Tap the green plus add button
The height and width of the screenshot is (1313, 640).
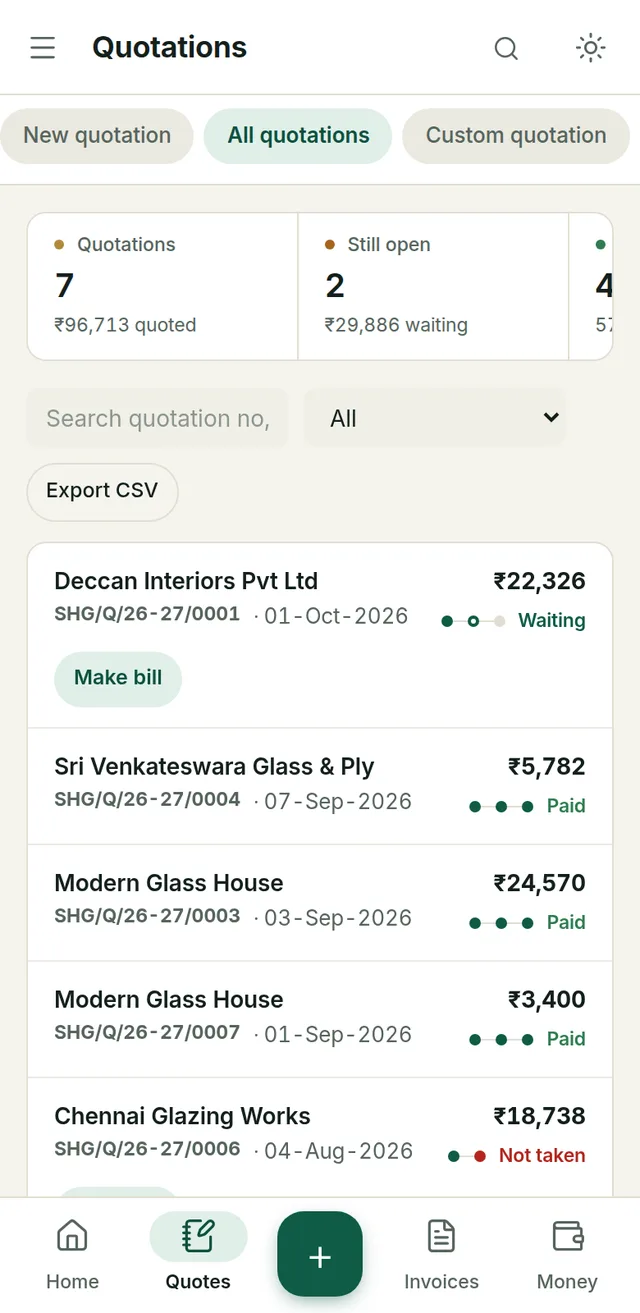click(x=320, y=1255)
